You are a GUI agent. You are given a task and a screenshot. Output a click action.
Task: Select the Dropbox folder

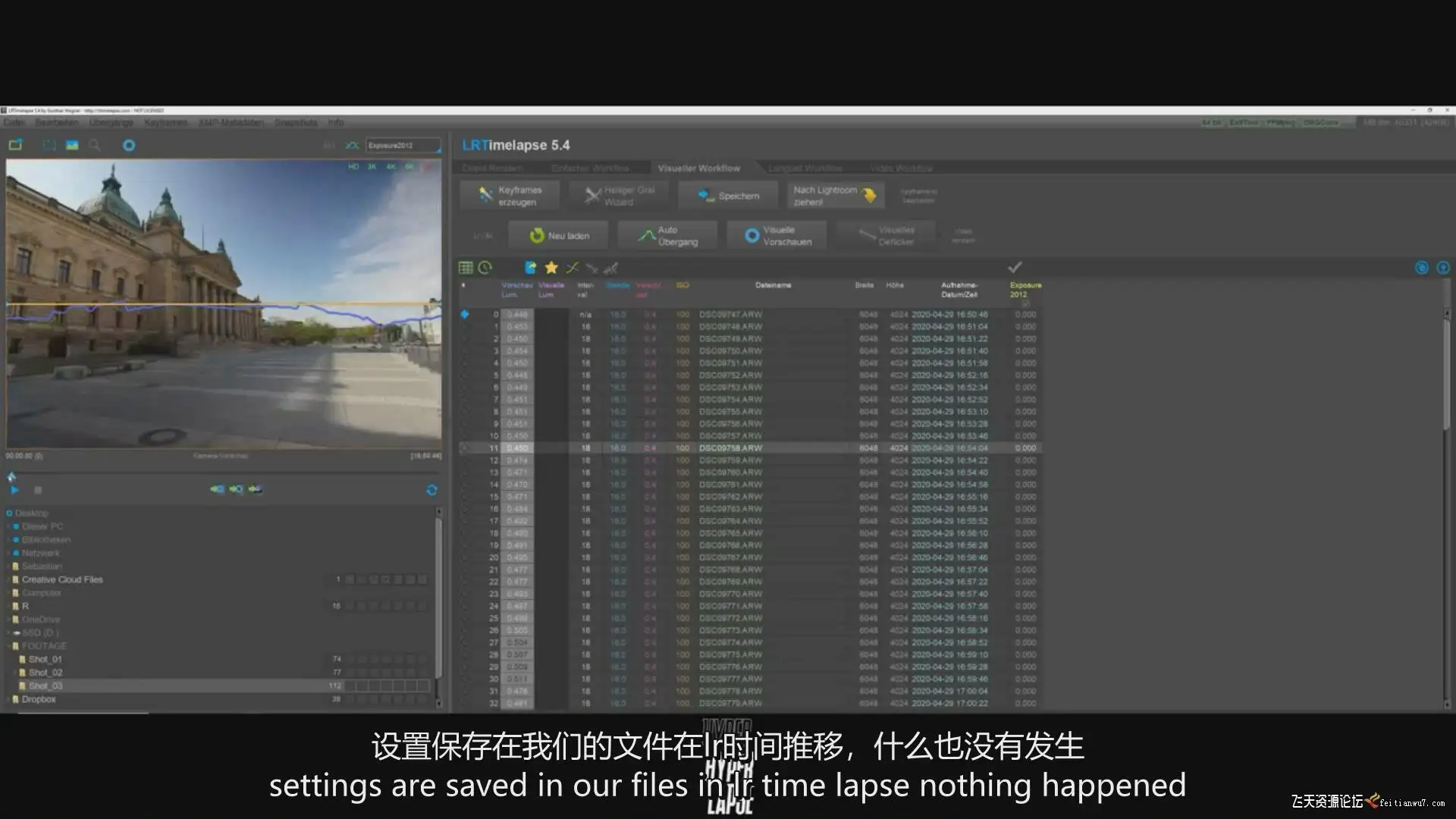[x=39, y=699]
